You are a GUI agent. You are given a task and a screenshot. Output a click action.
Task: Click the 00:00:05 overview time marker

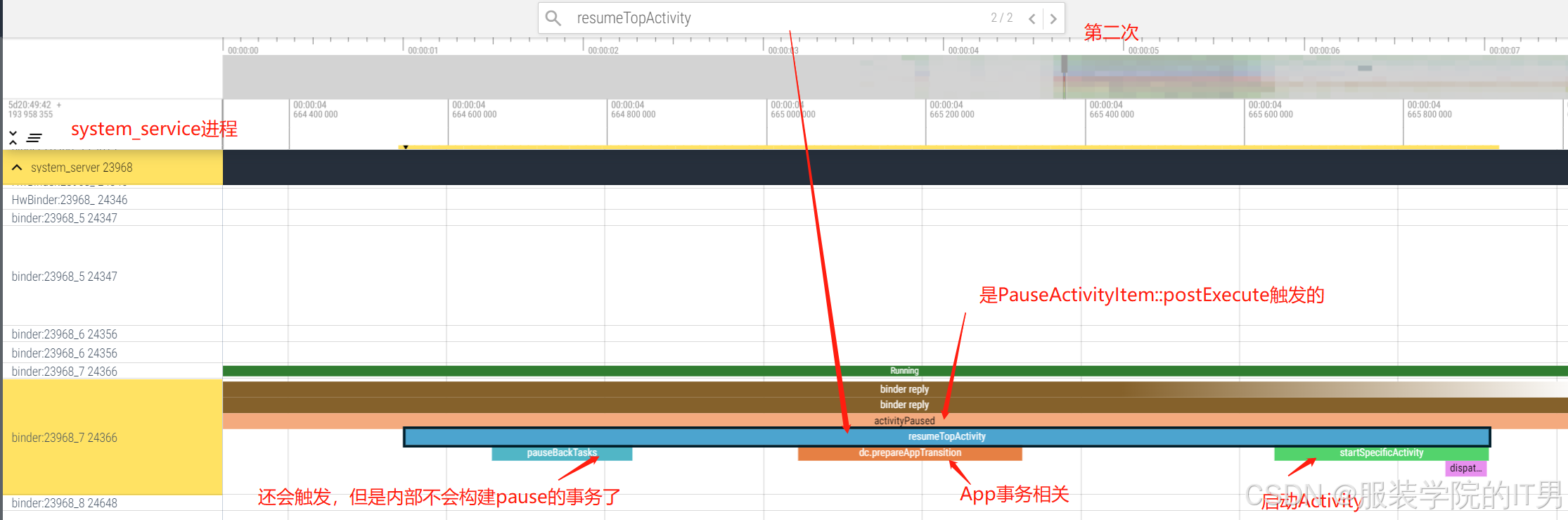[1143, 51]
